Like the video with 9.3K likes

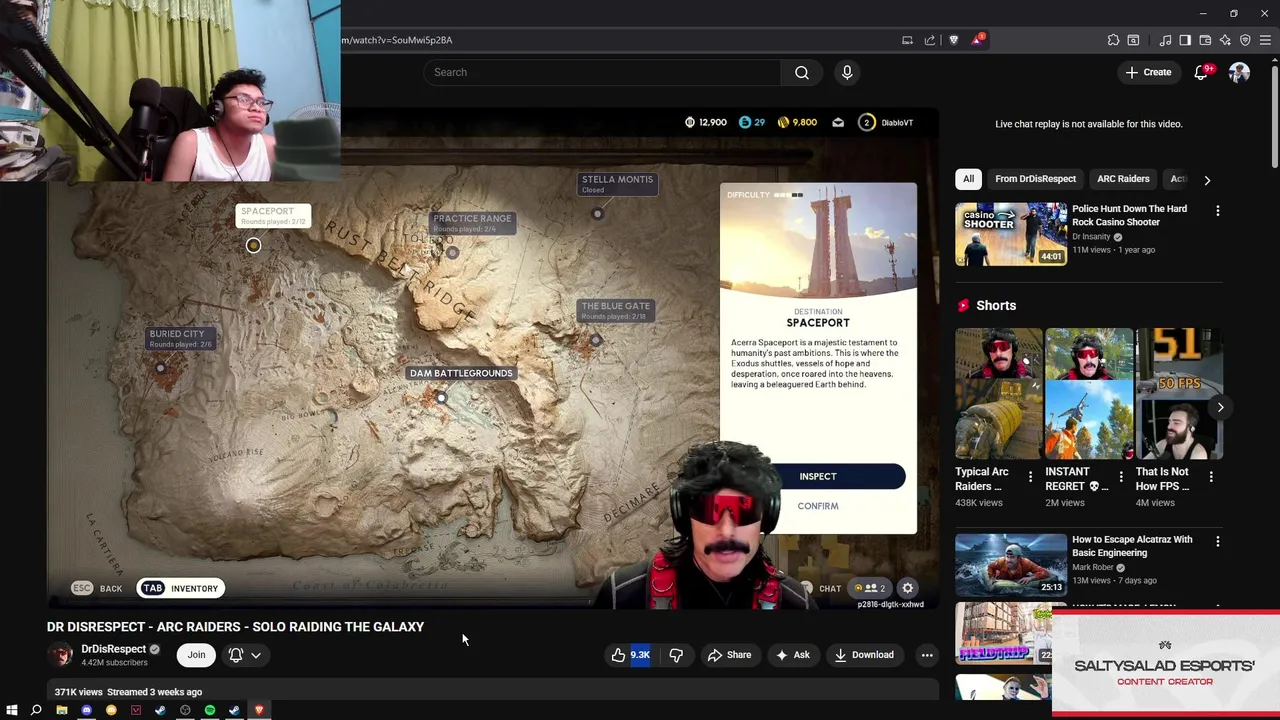630,655
